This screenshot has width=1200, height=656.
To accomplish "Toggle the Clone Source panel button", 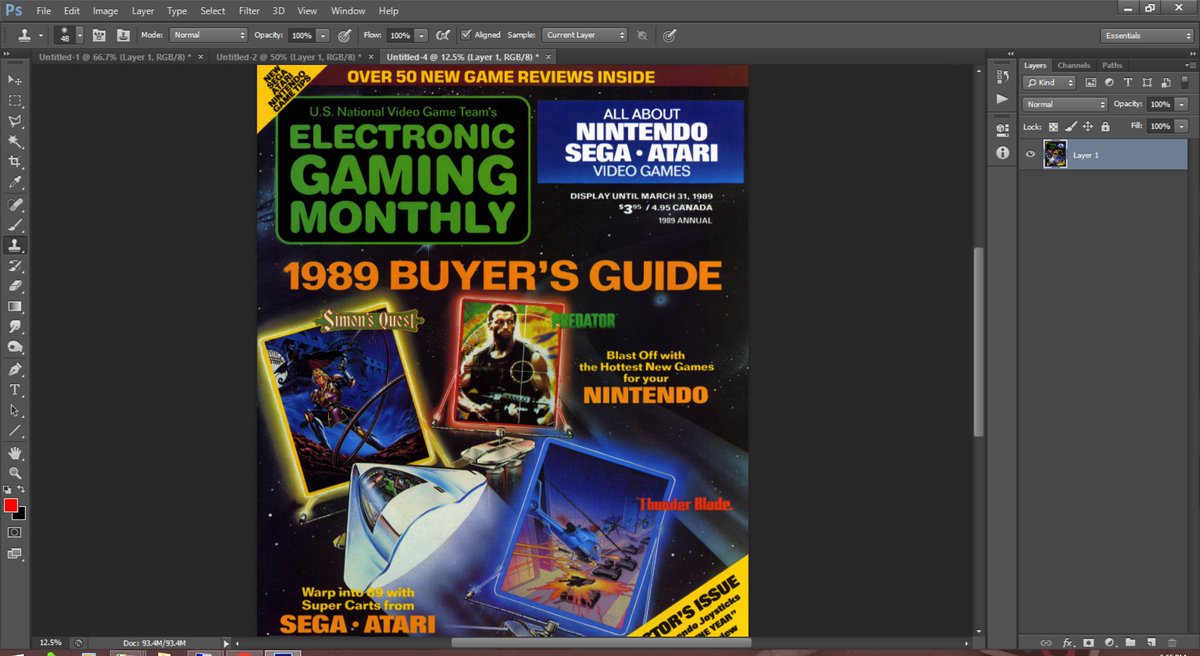I will point(122,35).
